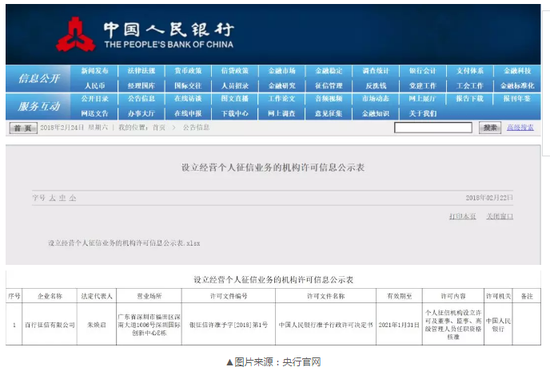Visit the 下载中心 page
Viewport: 550px width, 371px height.
click(235, 114)
